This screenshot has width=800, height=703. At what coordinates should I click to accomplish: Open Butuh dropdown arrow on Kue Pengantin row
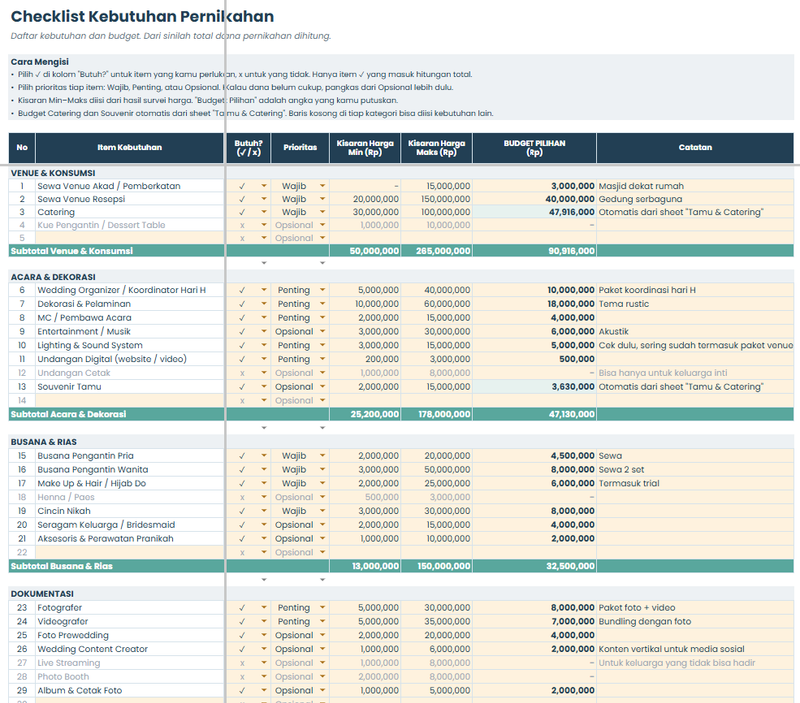[x=264, y=225]
